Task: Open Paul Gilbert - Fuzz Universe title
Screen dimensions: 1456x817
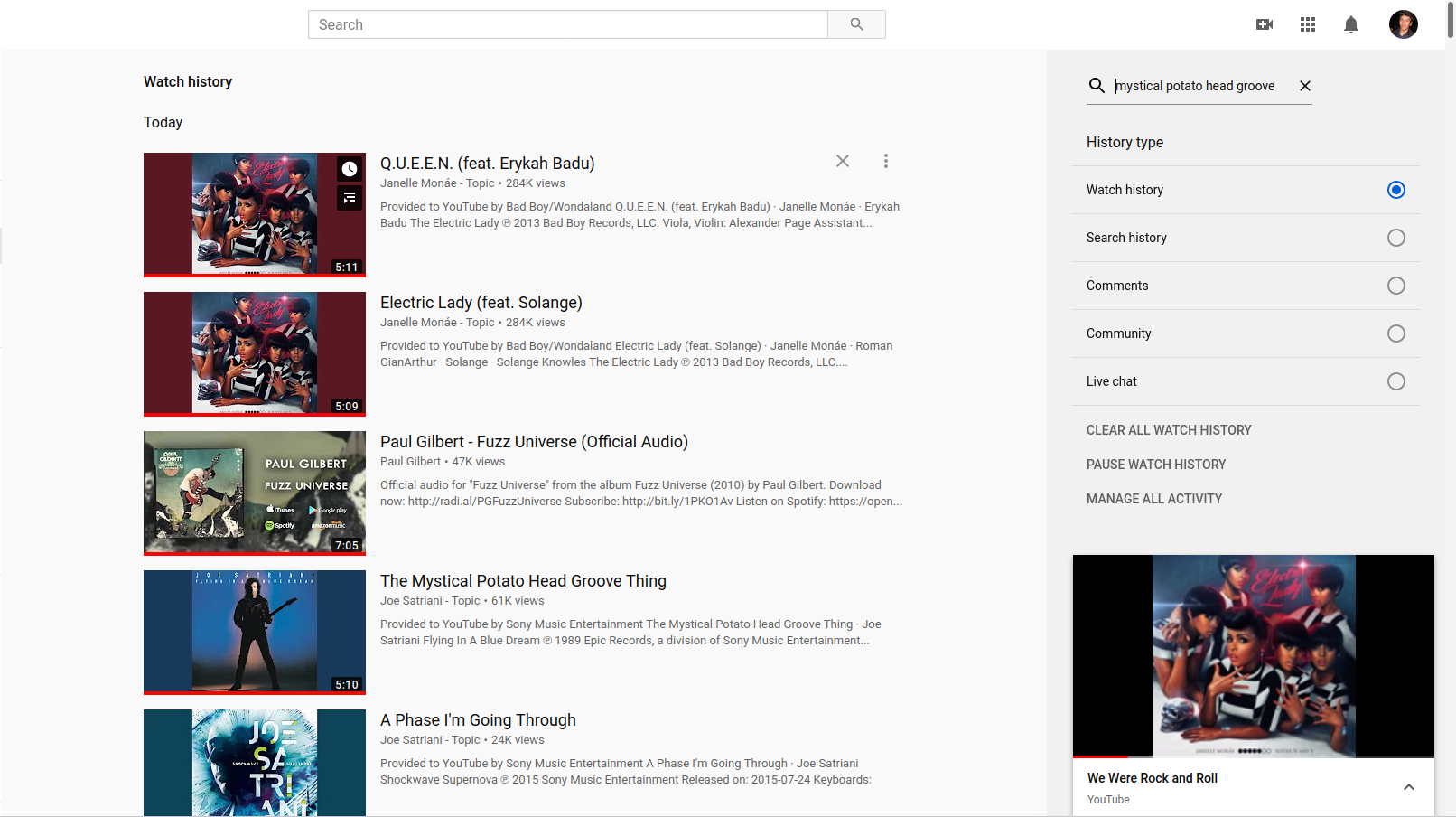Action: point(534,442)
